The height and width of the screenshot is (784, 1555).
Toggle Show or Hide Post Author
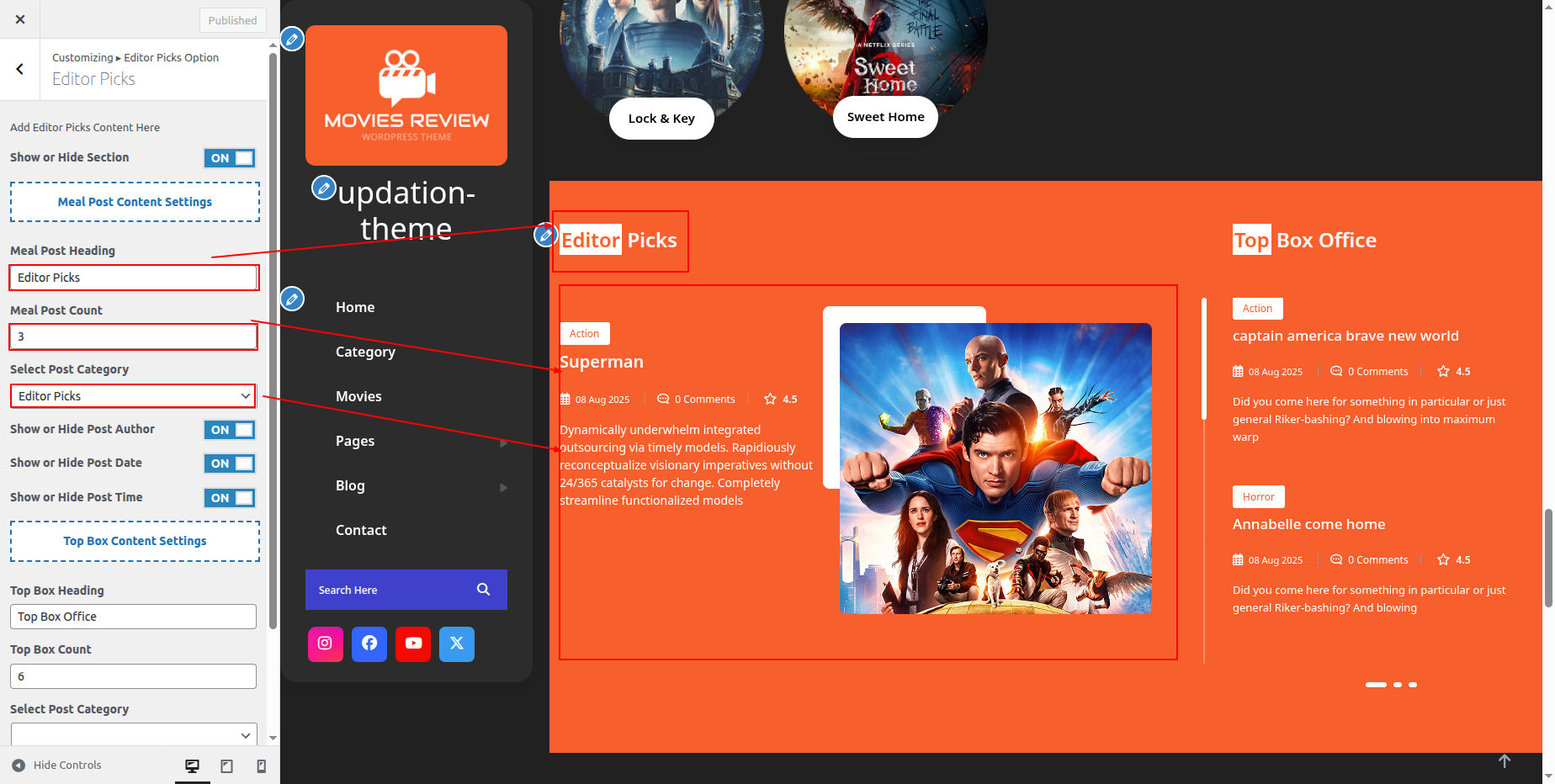pos(230,430)
